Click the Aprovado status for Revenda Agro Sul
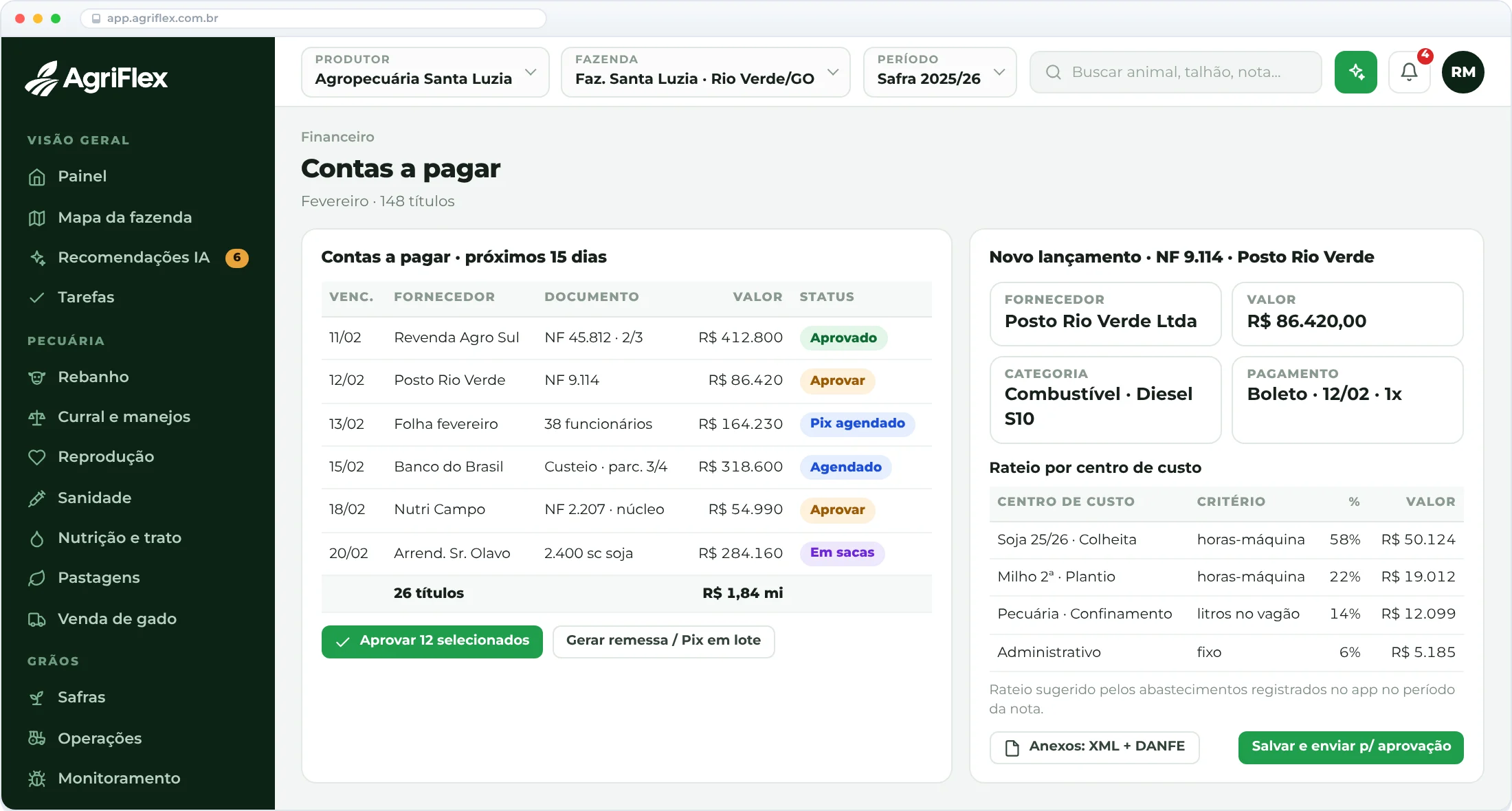1512x811 pixels. click(843, 338)
